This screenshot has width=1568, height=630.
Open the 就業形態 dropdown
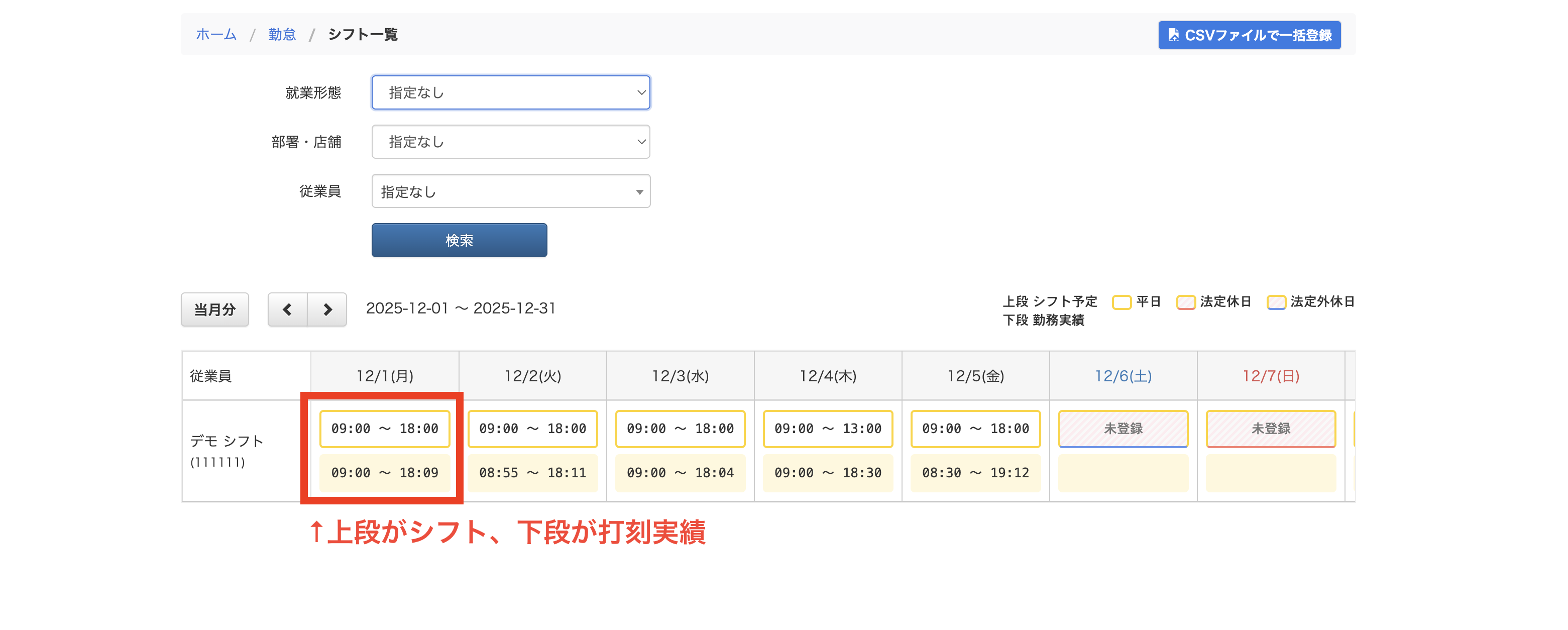(511, 92)
